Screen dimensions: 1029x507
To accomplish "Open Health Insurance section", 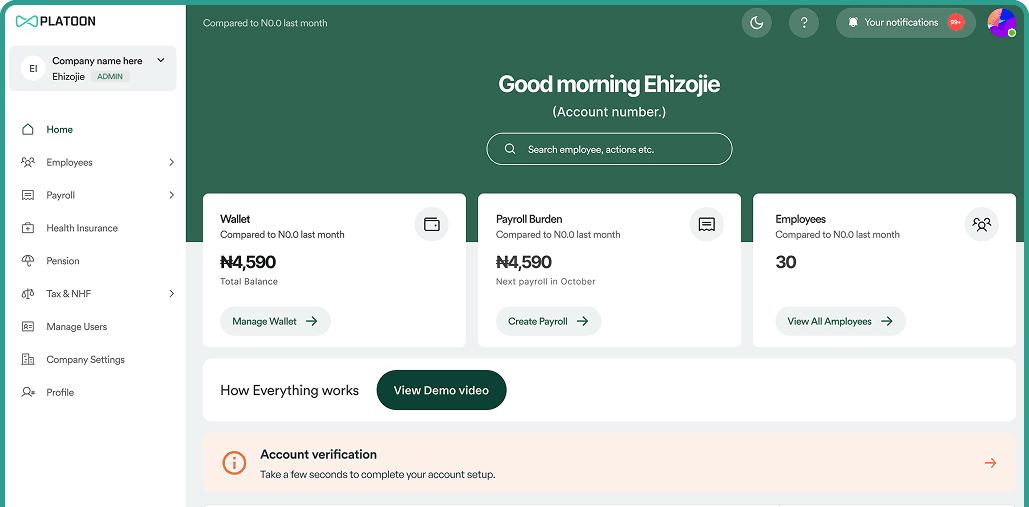I will pos(81,228).
